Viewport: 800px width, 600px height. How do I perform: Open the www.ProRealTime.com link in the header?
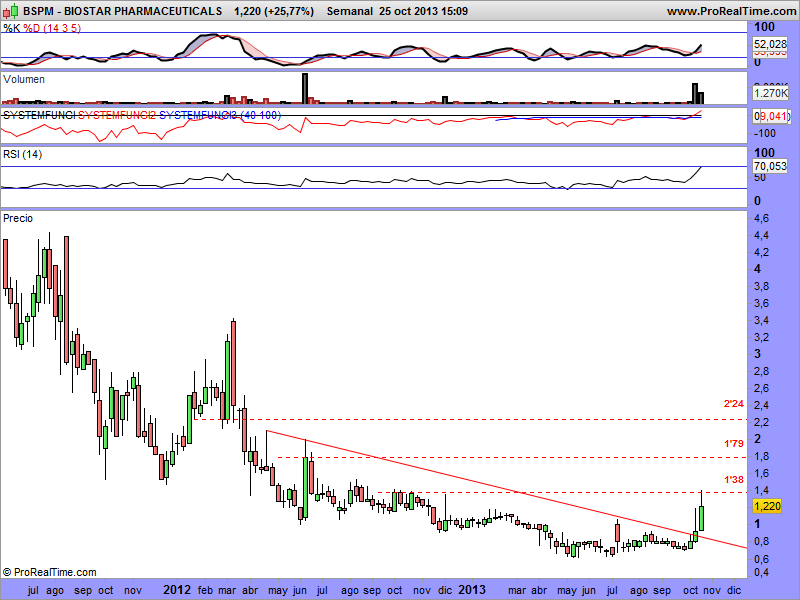click(733, 11)
